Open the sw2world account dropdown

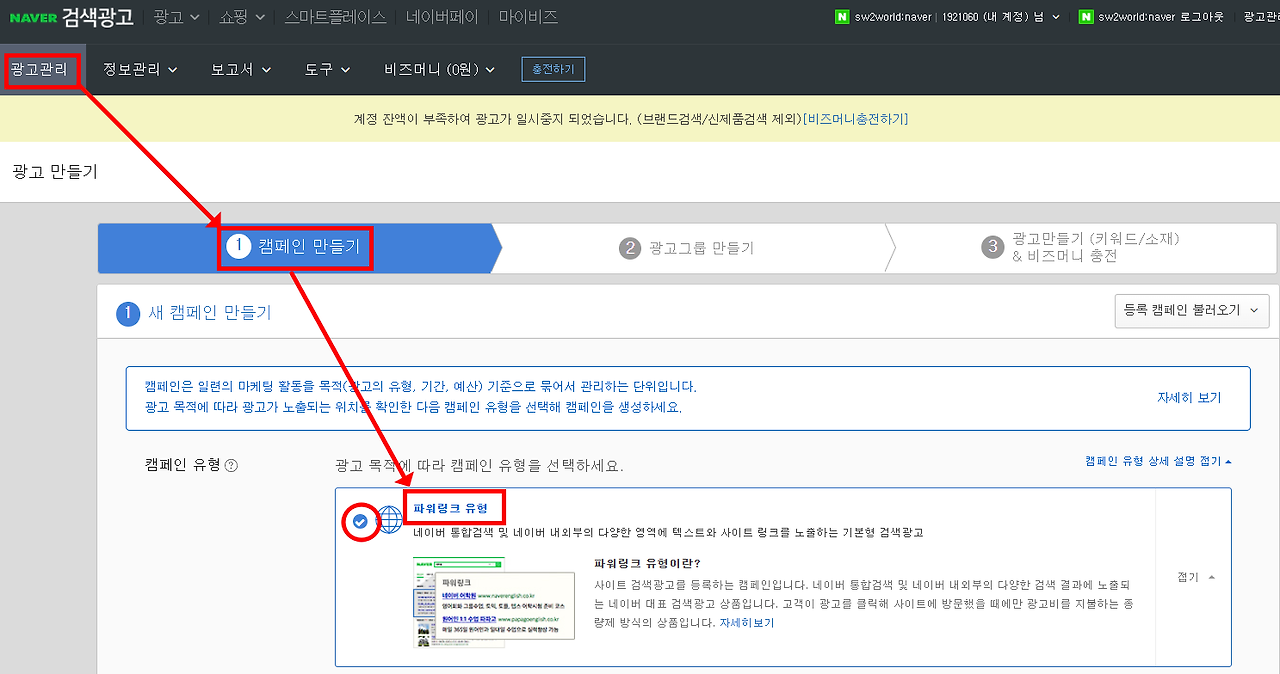(957, 17)
